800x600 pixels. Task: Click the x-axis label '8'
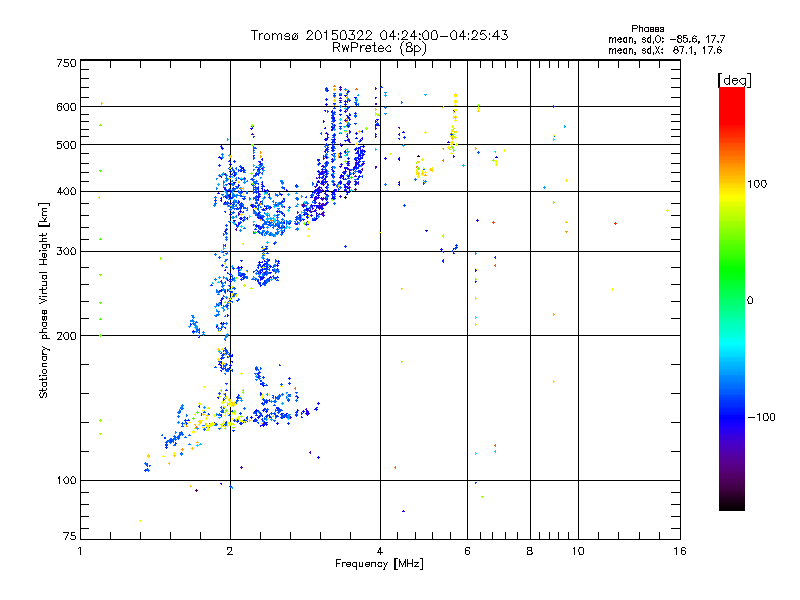tap(530, 551)
